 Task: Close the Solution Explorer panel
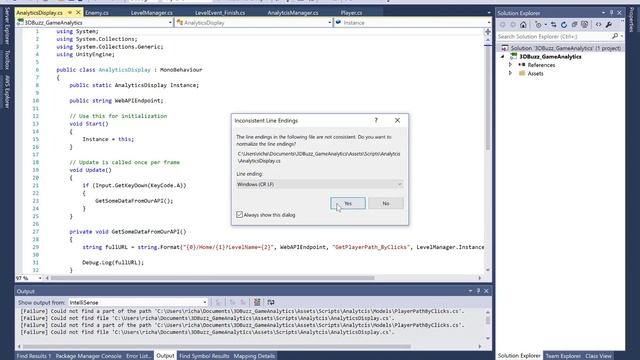(x=619, y=13)
